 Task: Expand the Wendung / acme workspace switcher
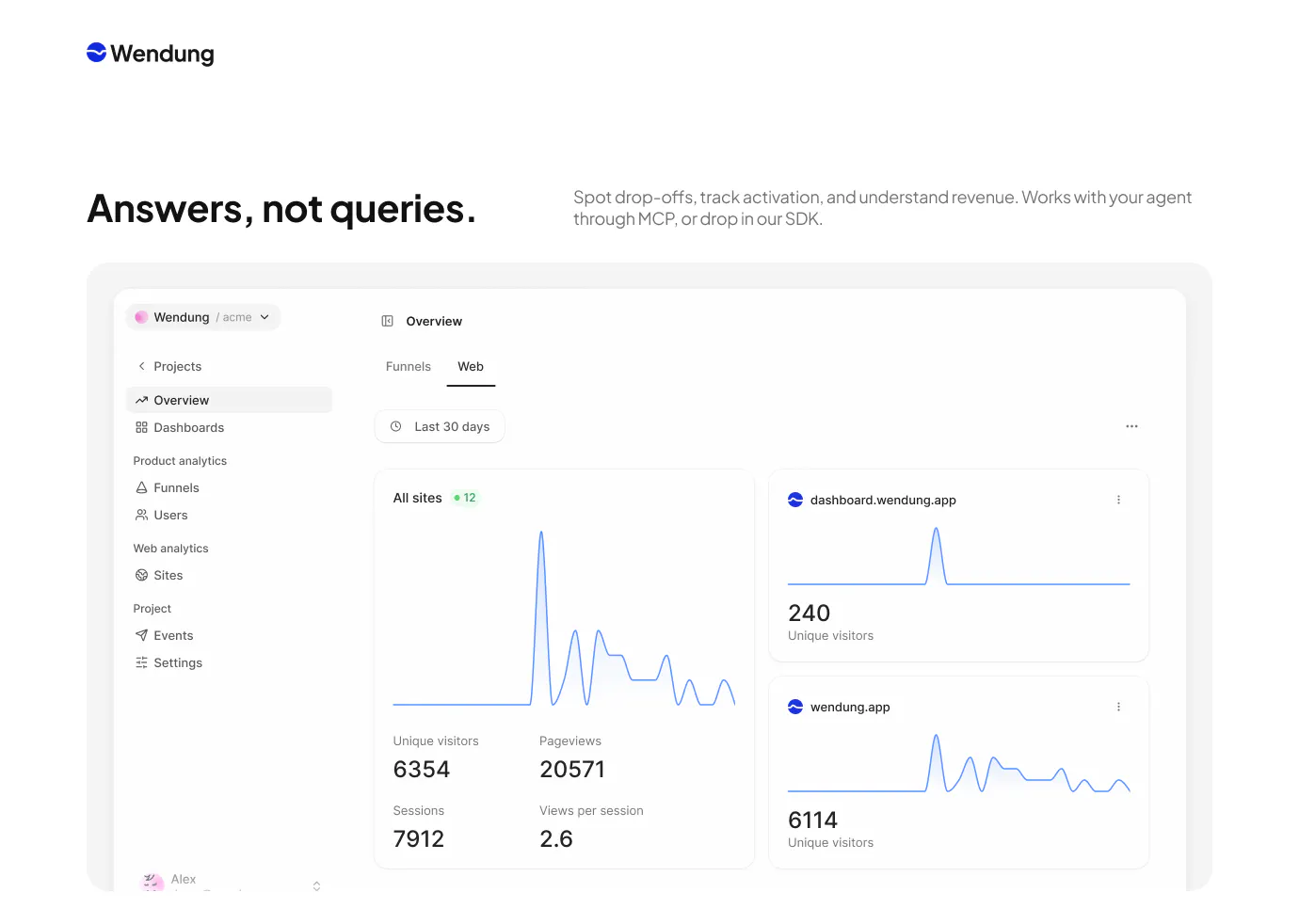pos(203,317)
